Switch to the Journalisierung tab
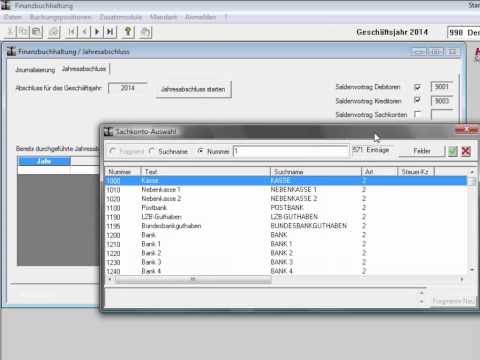The image size is (480, 360). pos(35,70)
